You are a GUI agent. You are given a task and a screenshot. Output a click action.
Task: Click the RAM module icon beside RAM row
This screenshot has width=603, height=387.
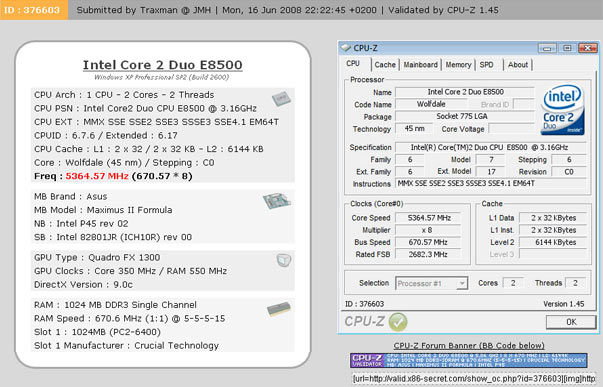279,309
